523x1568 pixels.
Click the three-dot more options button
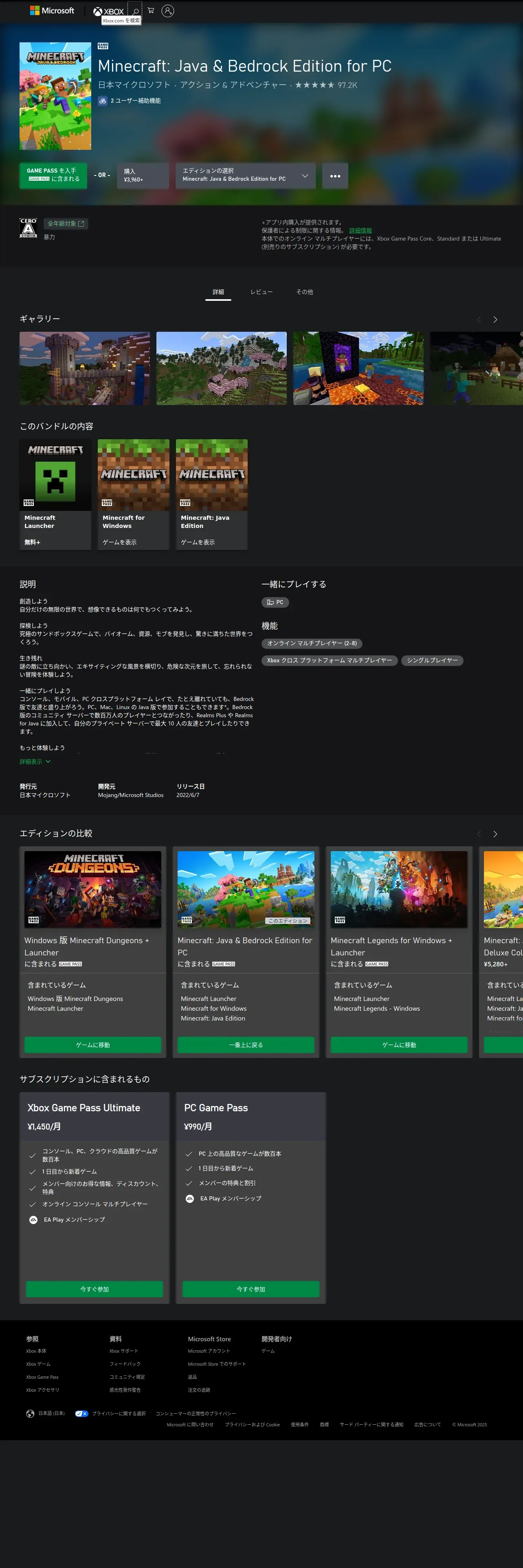click(335, 176)
